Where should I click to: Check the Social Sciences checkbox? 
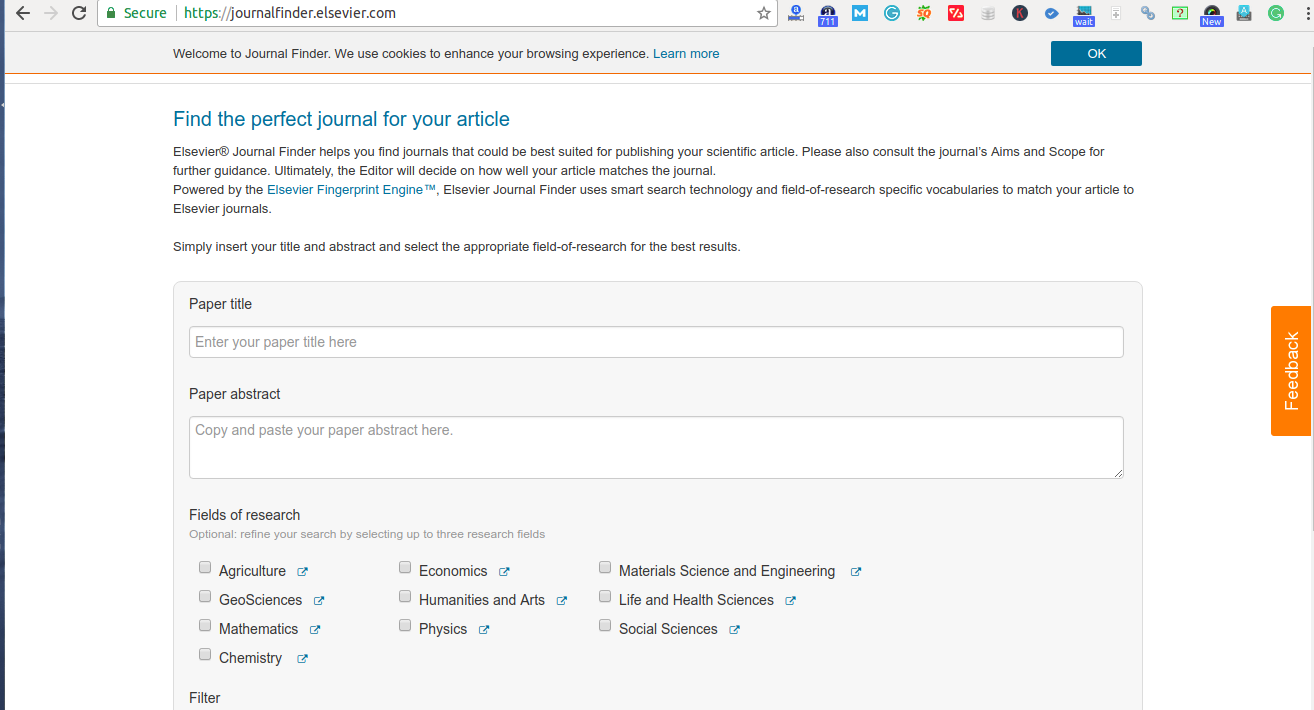(605, 625)
